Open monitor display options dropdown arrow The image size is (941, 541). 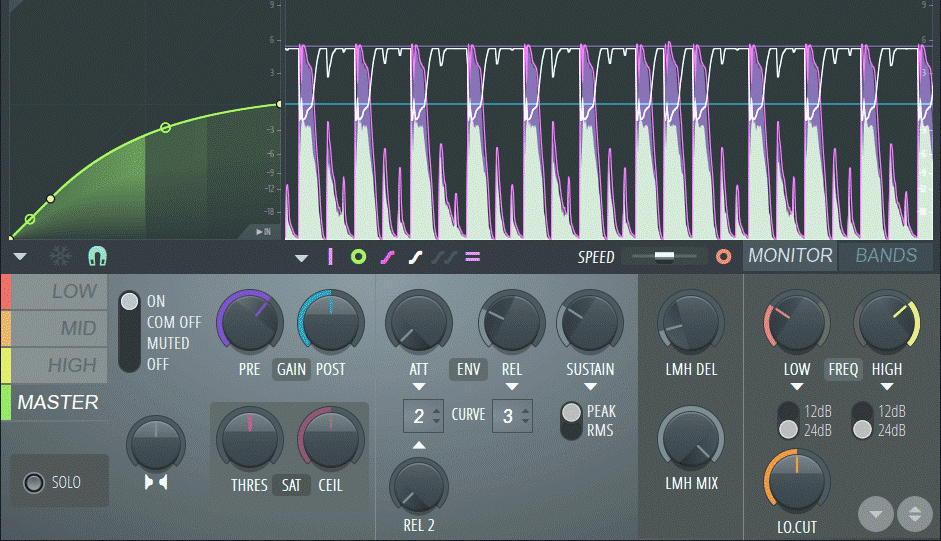(301, 258)
